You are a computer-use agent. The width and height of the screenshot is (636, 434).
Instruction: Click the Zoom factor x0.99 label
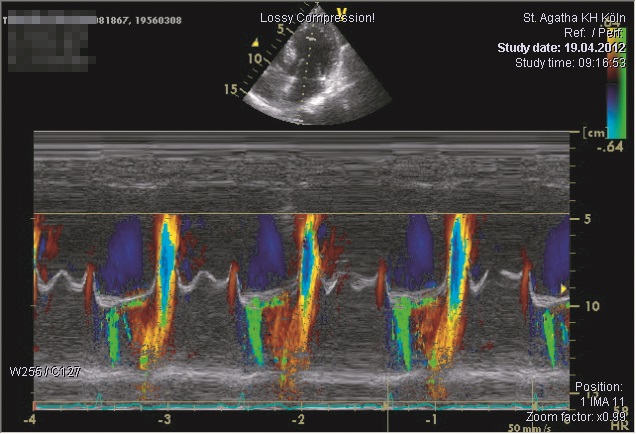click(x=577, y=415)
